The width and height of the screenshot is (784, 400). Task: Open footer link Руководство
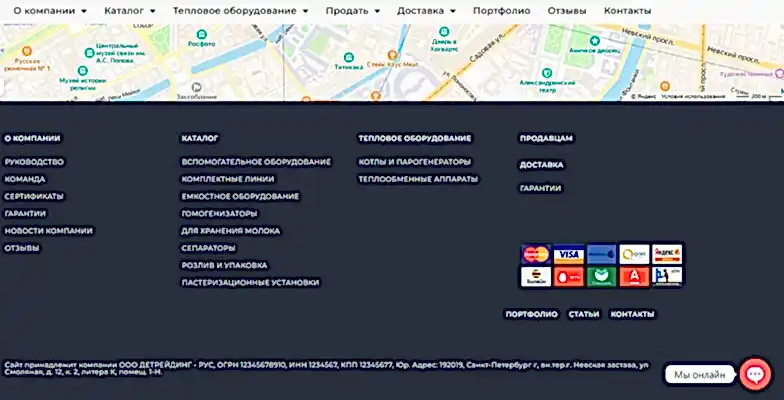(x=34, y=162)
